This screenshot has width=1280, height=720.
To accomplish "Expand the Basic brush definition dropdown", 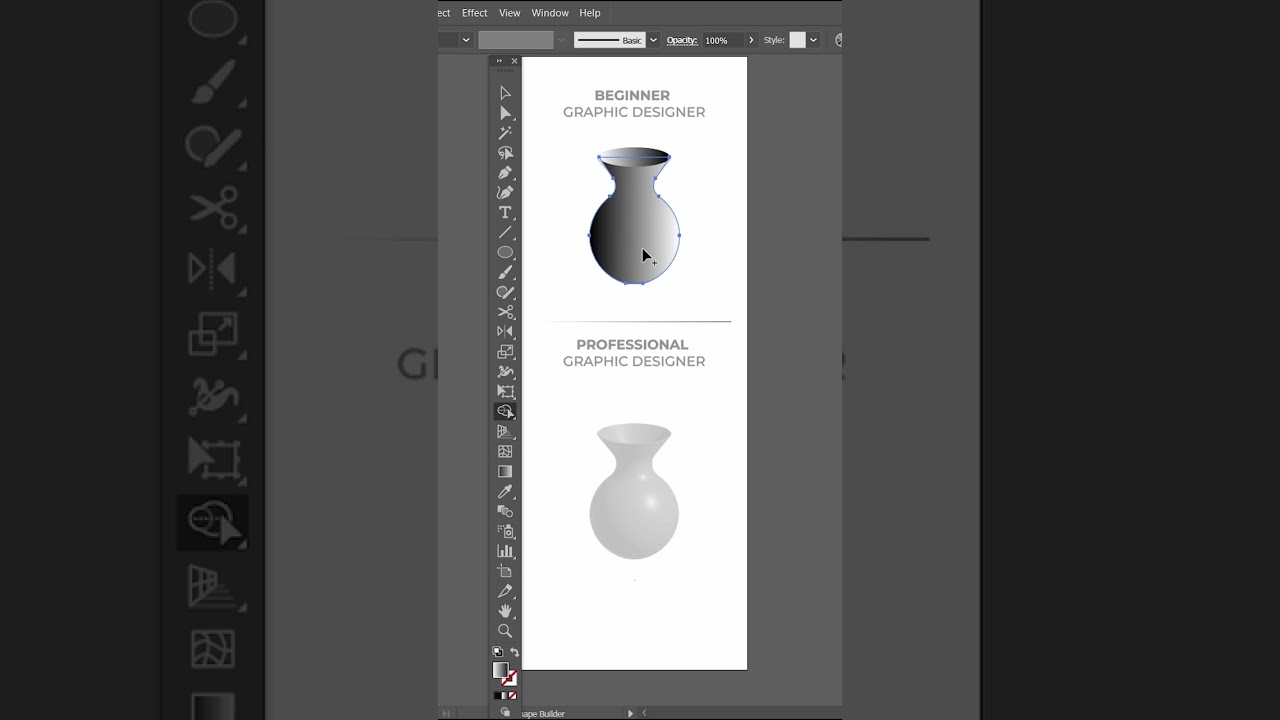I will (x=653, y=40).
